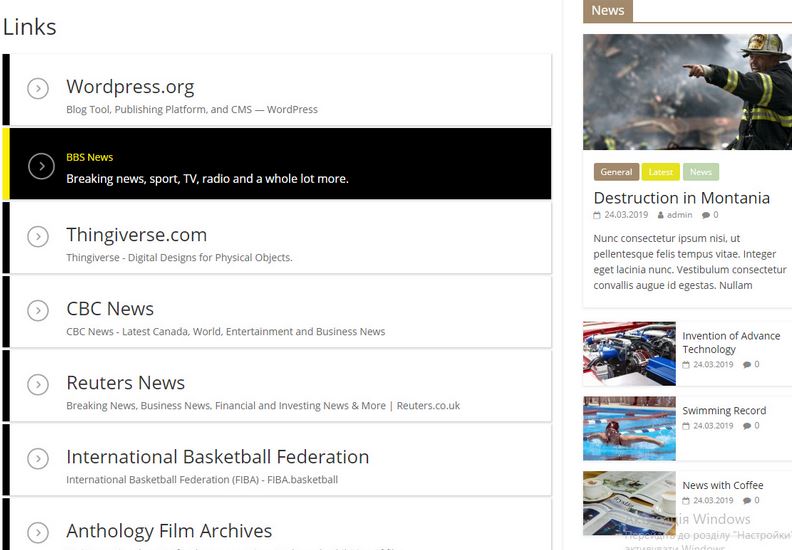This screenshot has height=550, width=792.
Task: Open the Swimming Record article
Action: point(724,411)
